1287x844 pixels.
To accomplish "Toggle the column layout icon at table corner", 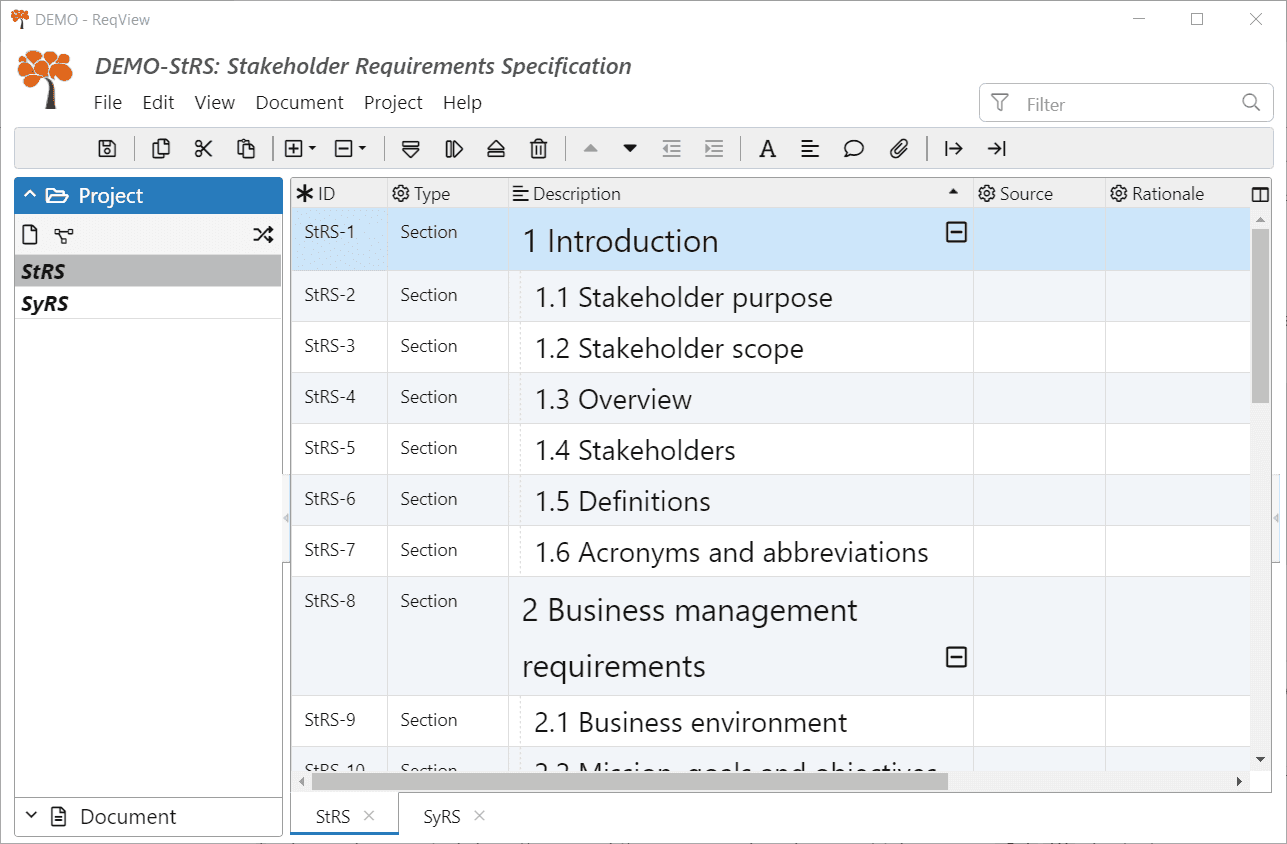I will (x=1260, y=194).
